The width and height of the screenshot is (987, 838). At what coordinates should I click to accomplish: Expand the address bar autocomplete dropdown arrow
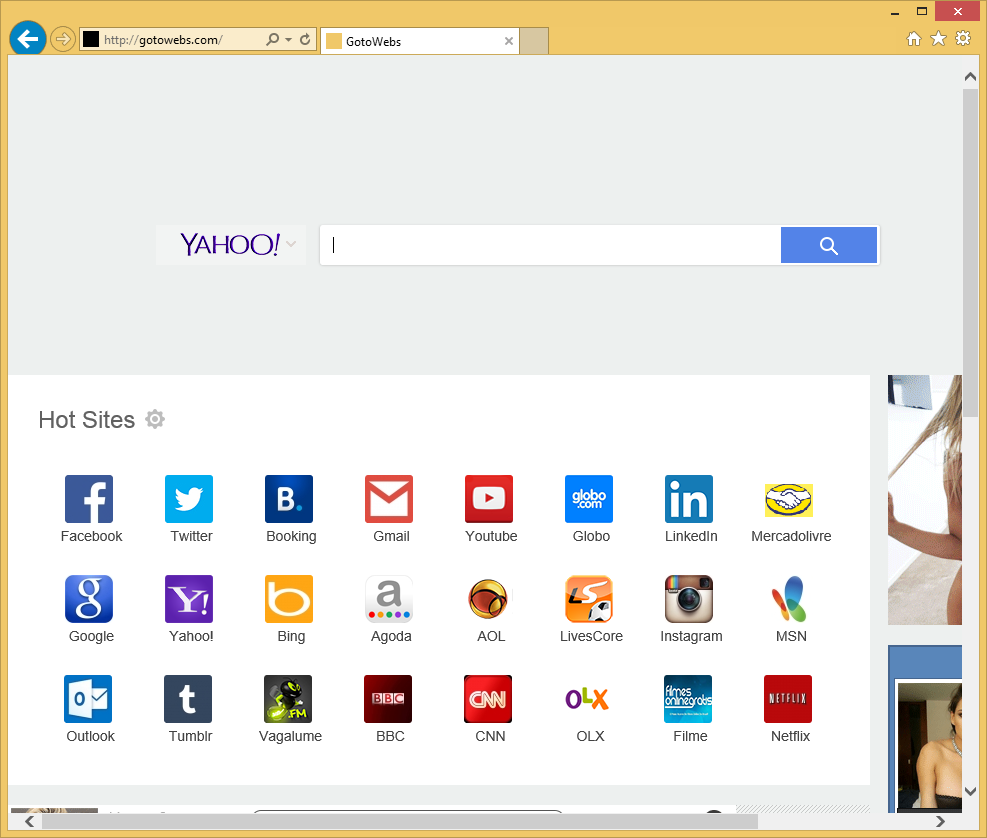(x=288, y=40)
